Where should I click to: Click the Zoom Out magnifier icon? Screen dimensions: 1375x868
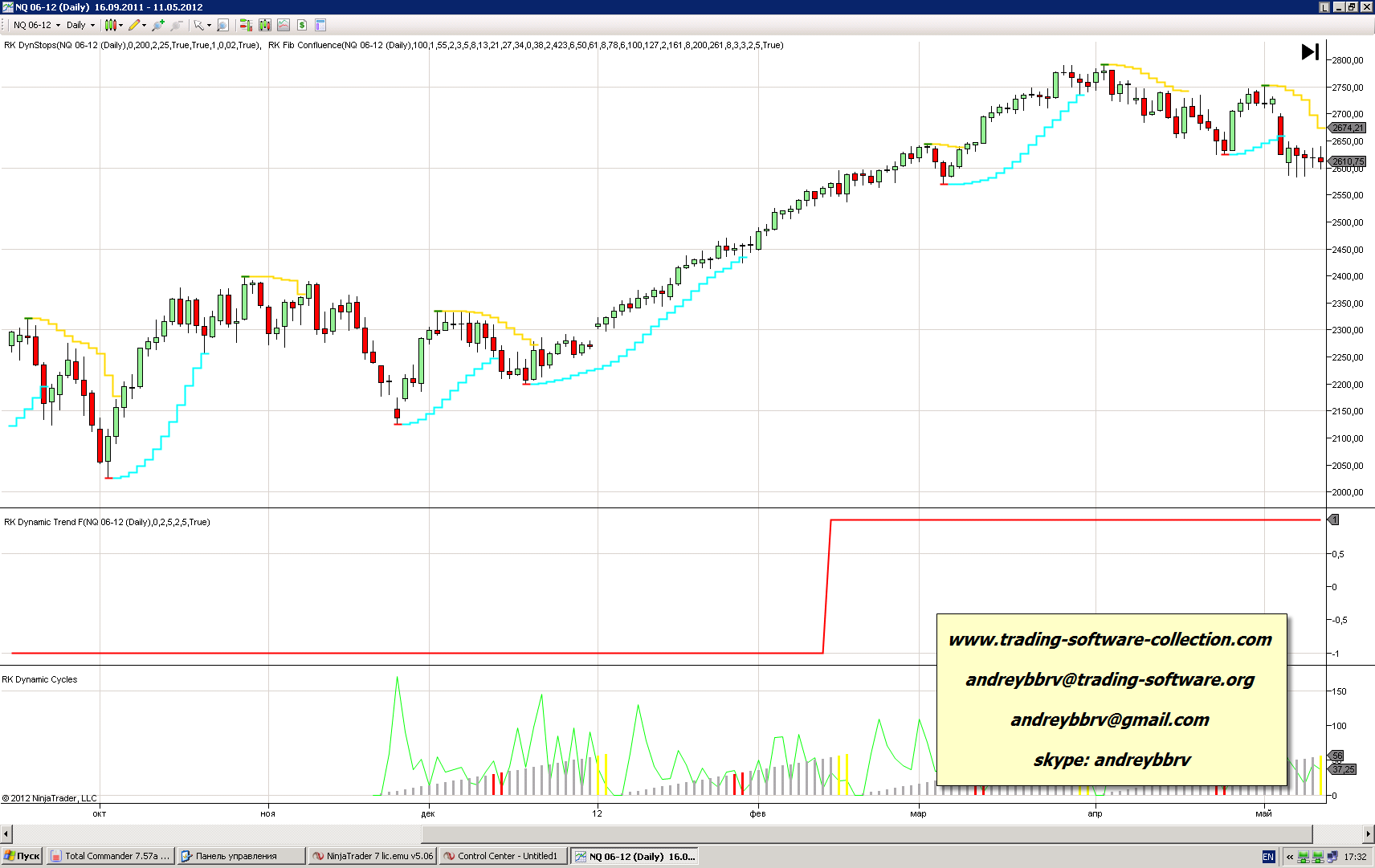click(x=177, y=25)
